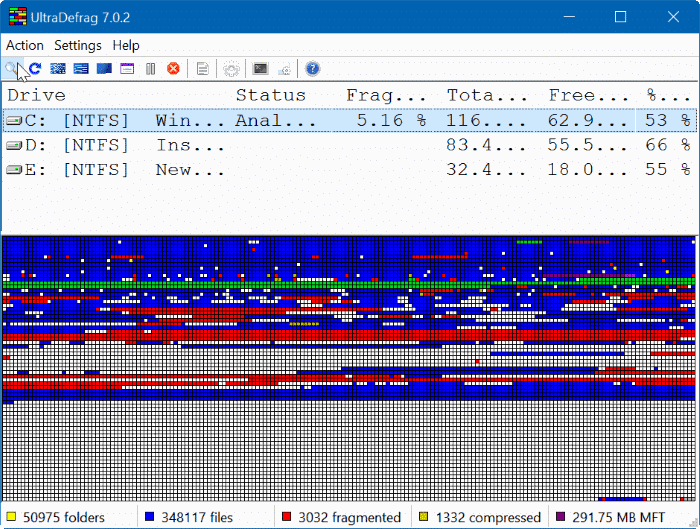Click the C: drive disk icon
The image size is (700, 529).
(14, 121)
